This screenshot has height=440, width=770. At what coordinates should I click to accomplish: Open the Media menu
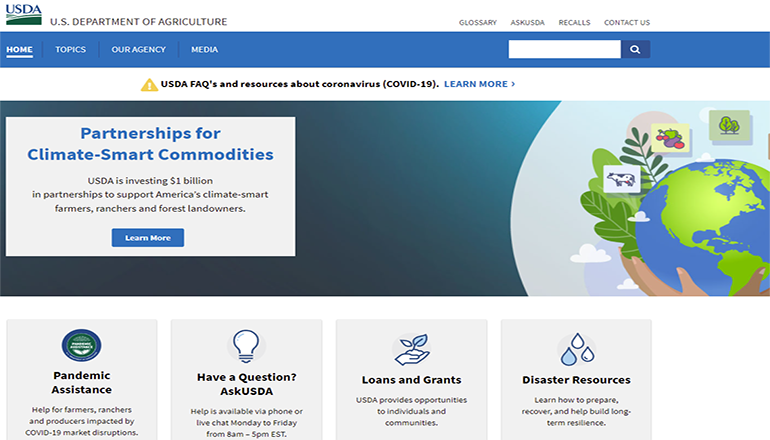(x=204, y=50)
